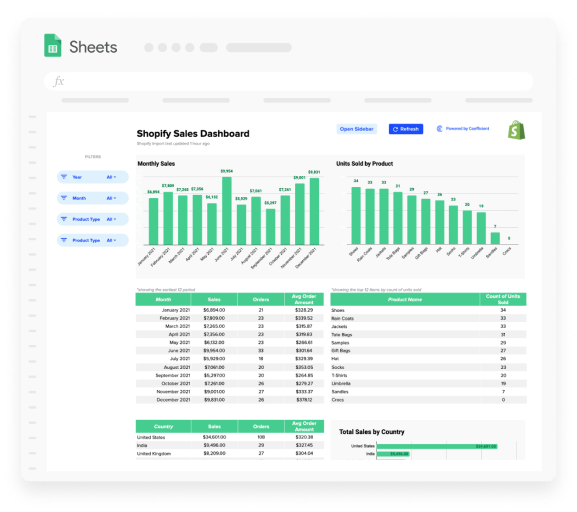Screen dimensions: 577x512
Task: Select the June 2021 table cell
Action: click(x=179, y=350)
